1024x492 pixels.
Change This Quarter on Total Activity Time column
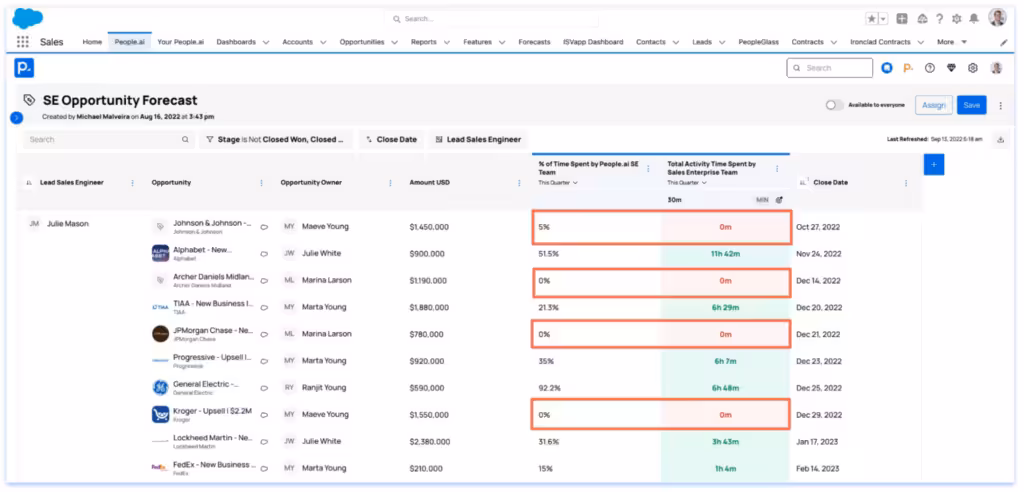(687, 183)
